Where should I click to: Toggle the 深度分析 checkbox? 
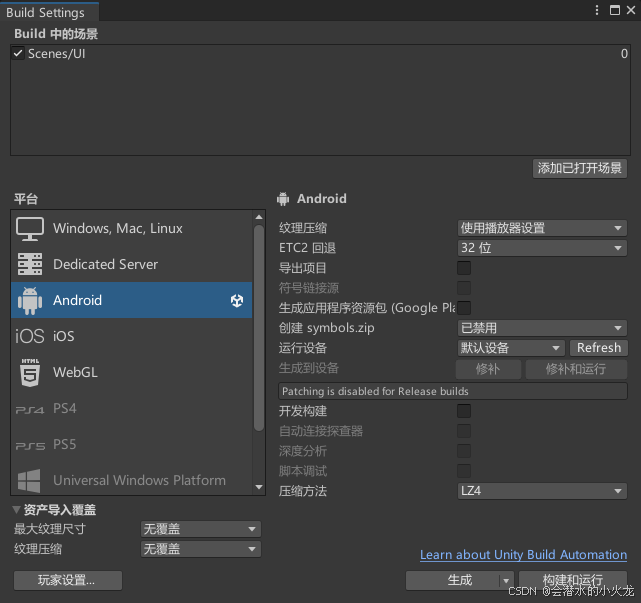464,451
